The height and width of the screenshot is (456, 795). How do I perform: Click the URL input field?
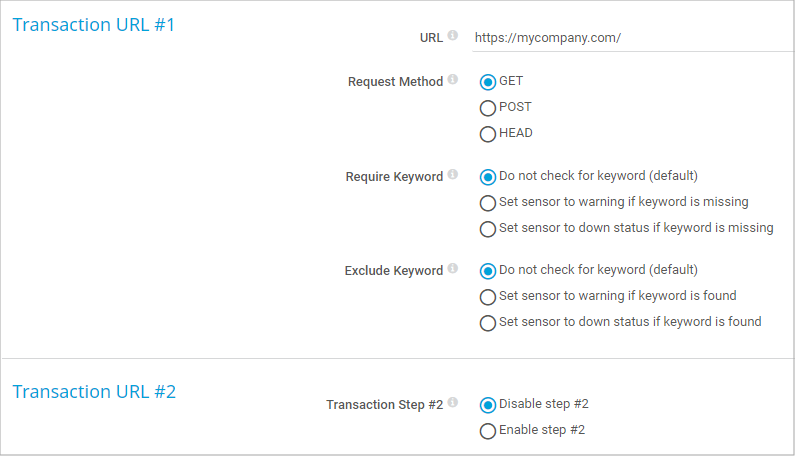click(x=630, y=38)
